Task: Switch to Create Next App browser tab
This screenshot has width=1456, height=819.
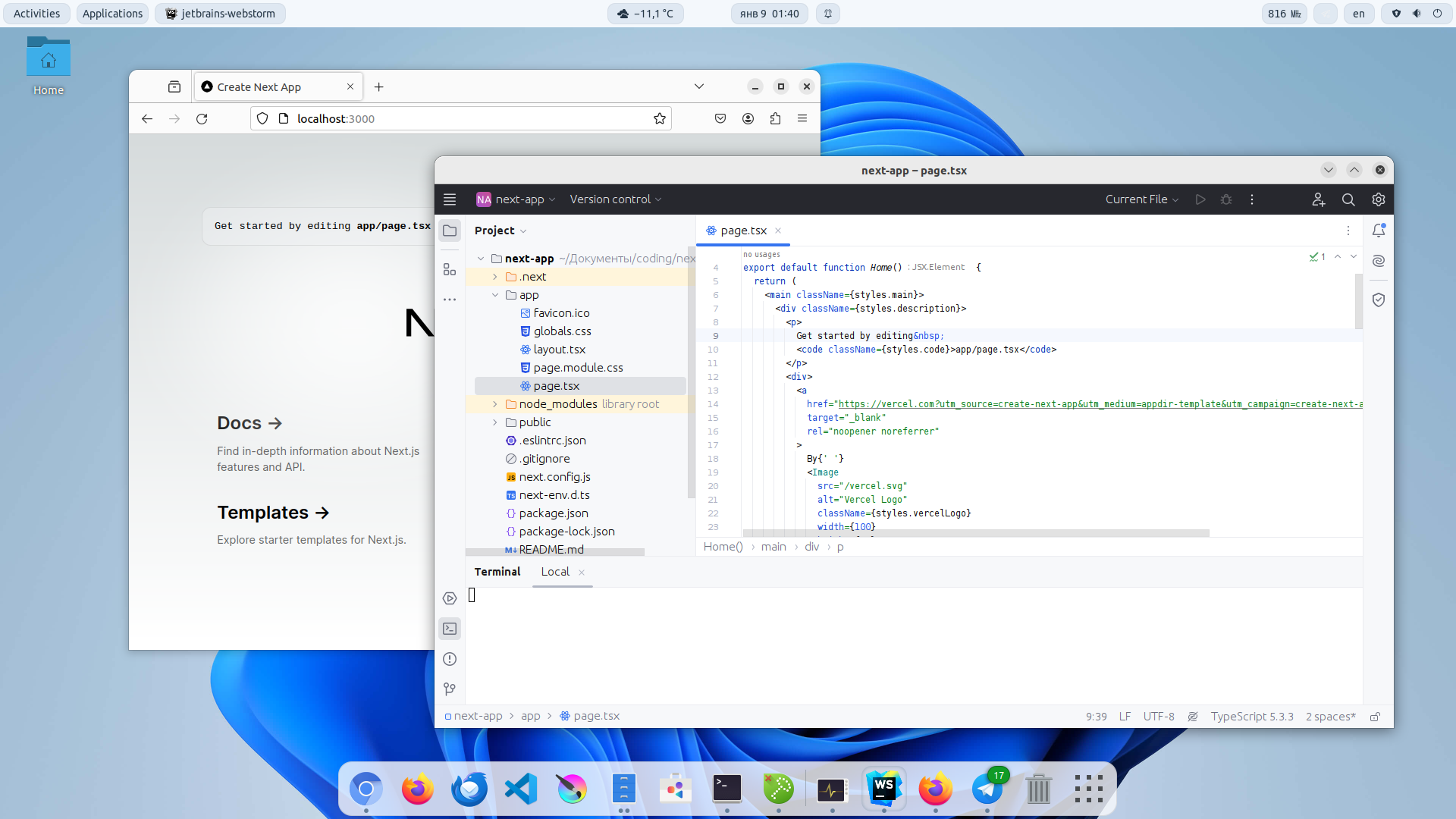Action: [278, 87]
